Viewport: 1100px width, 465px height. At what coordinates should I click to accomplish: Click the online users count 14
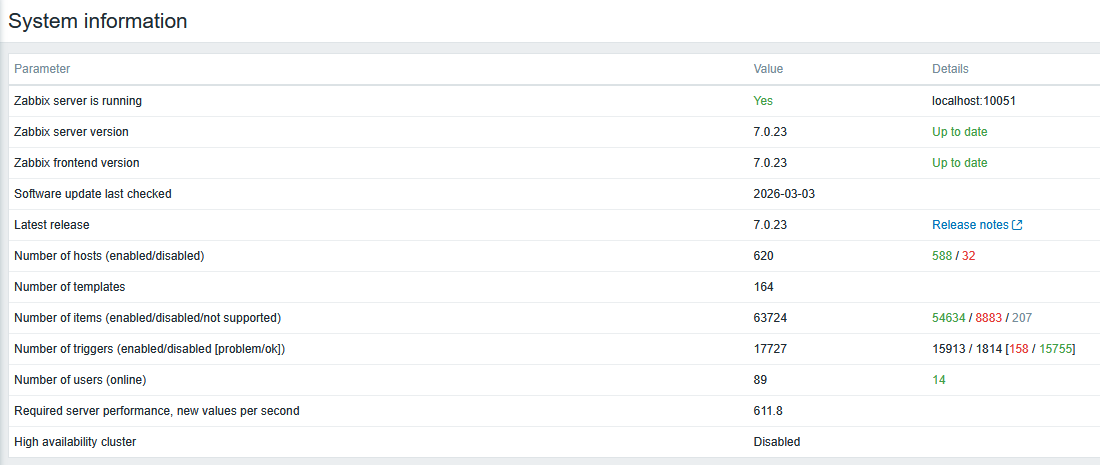pyautogui.click(x=939, y=380)
